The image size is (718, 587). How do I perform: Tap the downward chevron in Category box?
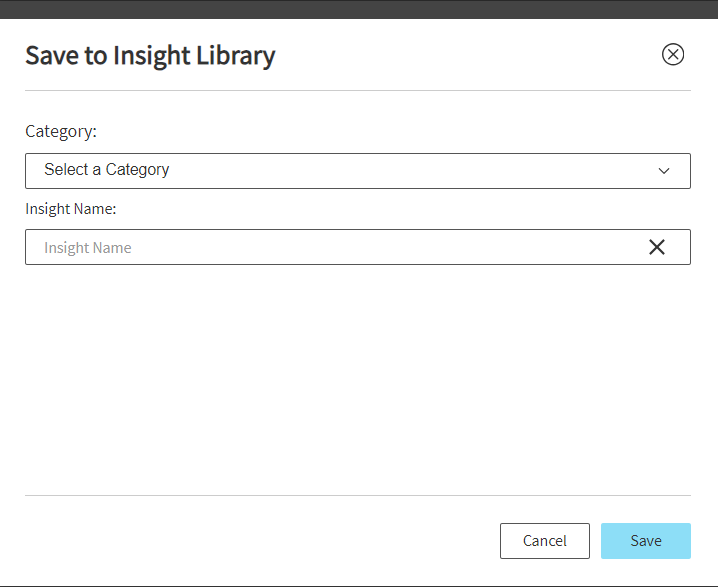[664, 171]
